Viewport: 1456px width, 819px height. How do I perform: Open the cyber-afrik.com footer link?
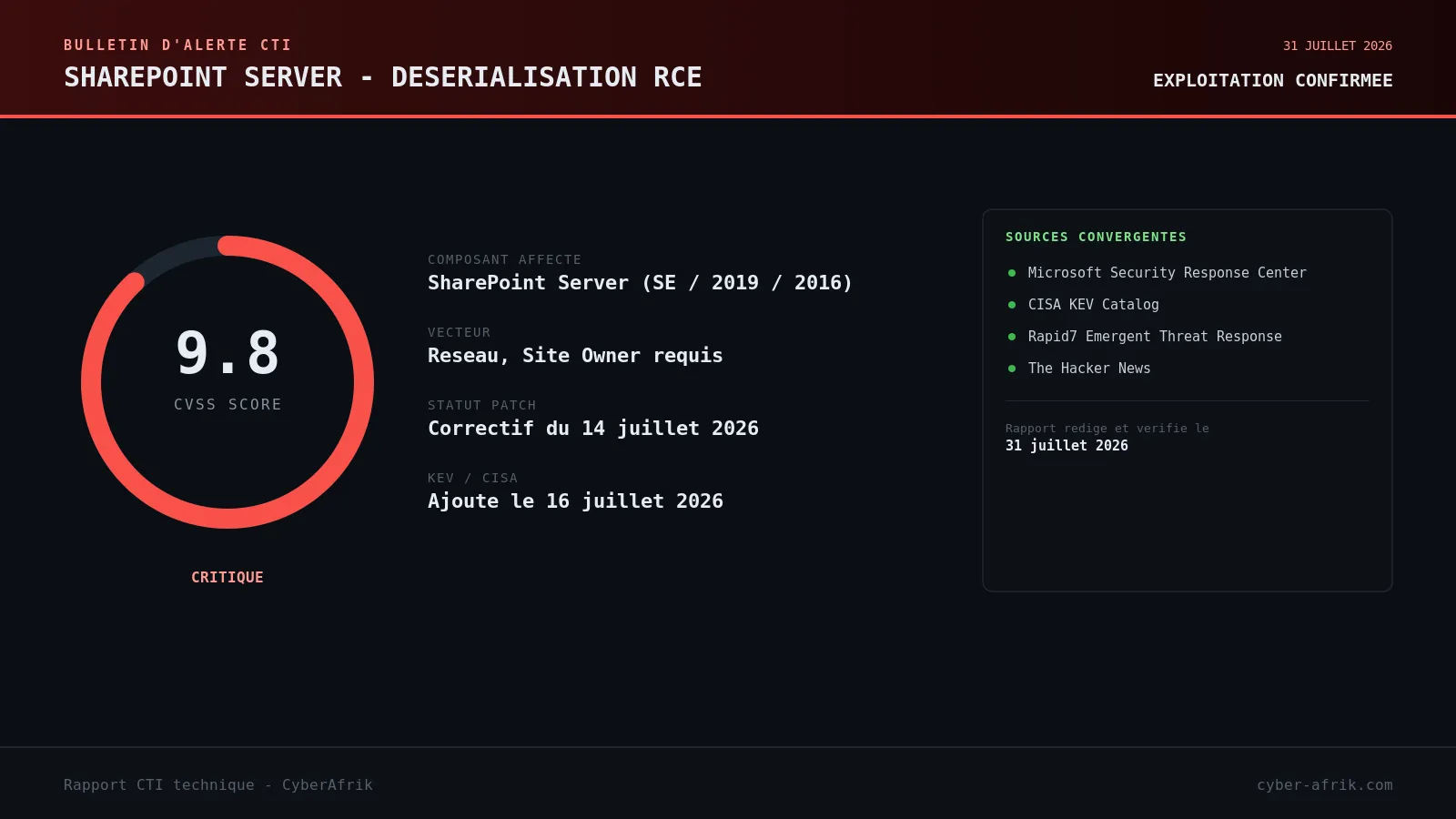click(1325, 784)
